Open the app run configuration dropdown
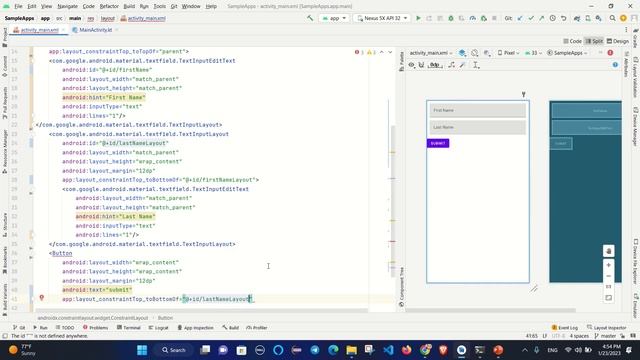The image size is (640, 360). click(x=334, y=18)
